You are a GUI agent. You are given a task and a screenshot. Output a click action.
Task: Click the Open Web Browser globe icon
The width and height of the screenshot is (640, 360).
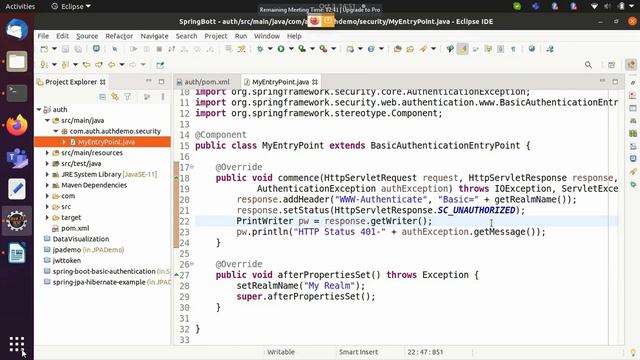[531, 49]
